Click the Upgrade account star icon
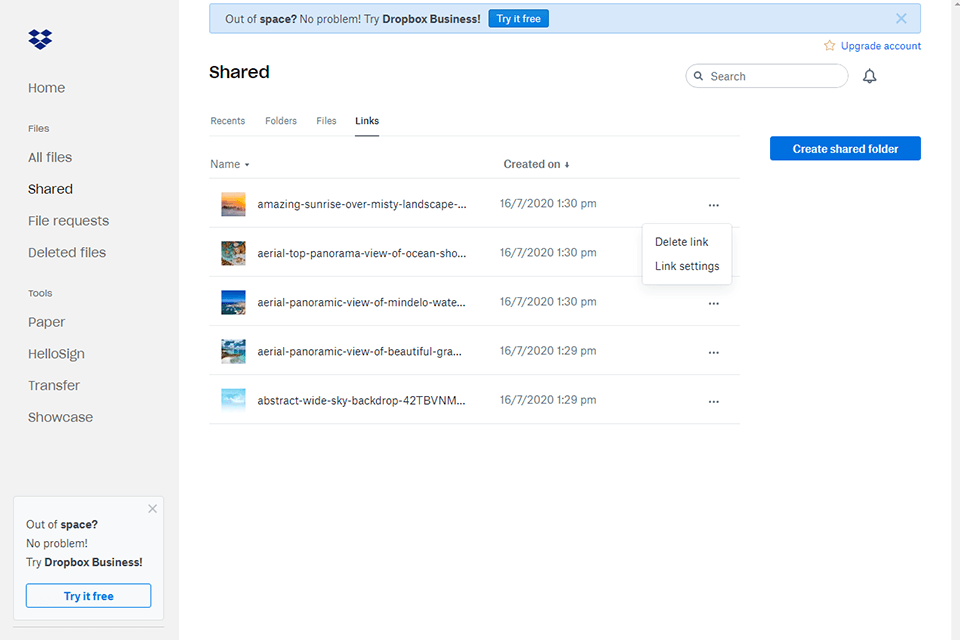 tap(829, 46)
